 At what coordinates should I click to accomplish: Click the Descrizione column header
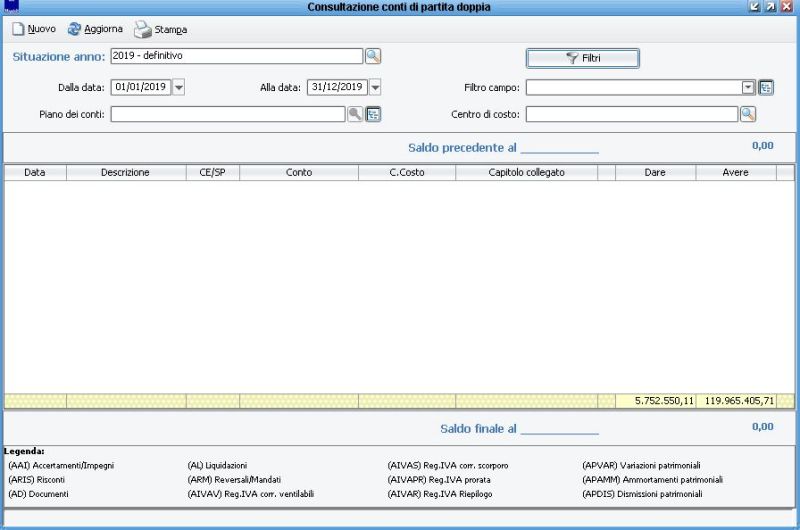[125, 172]
